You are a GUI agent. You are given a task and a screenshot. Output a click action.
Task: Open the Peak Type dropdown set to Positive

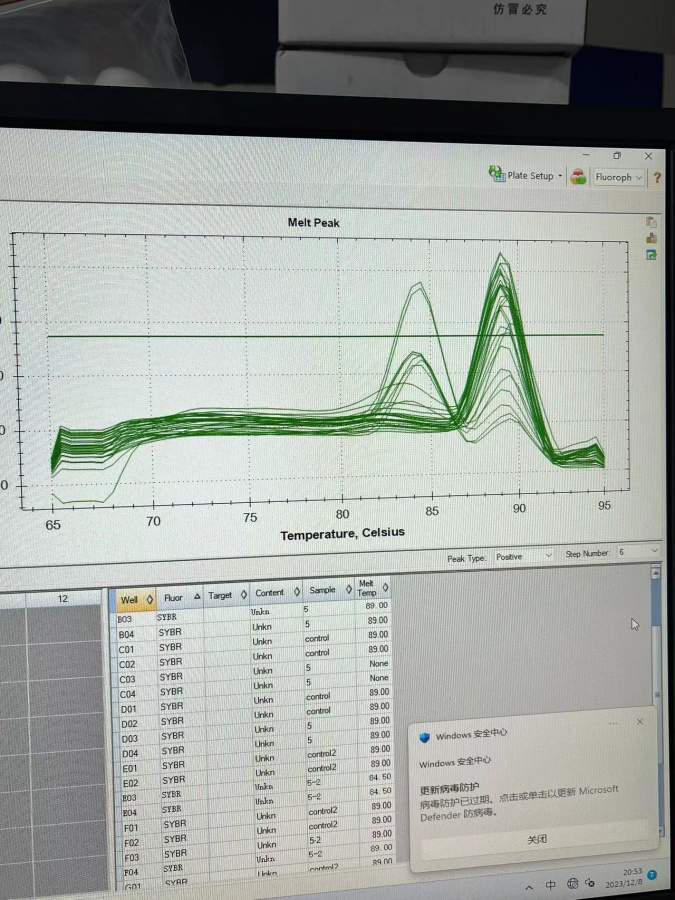pyautogui.click(x=523, y=555)
